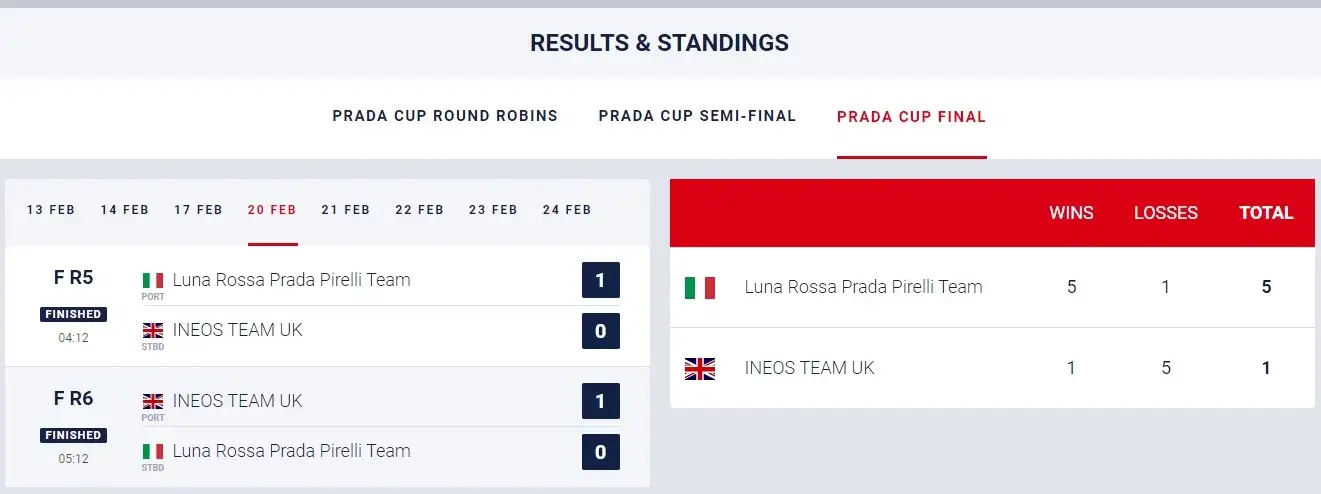
Task: Click the UK flag in race F R5
Action: click(153, 330)
